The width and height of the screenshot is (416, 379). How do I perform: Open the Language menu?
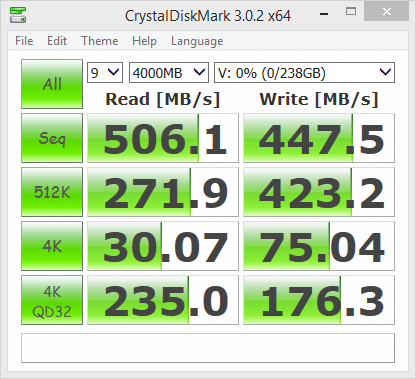pos(197,41)
